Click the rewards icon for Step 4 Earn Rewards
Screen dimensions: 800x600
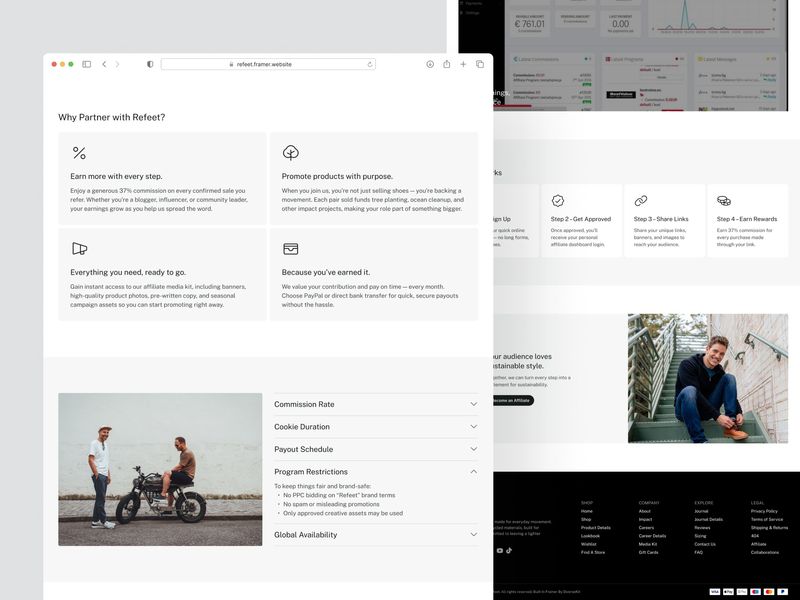click(724, 198)
